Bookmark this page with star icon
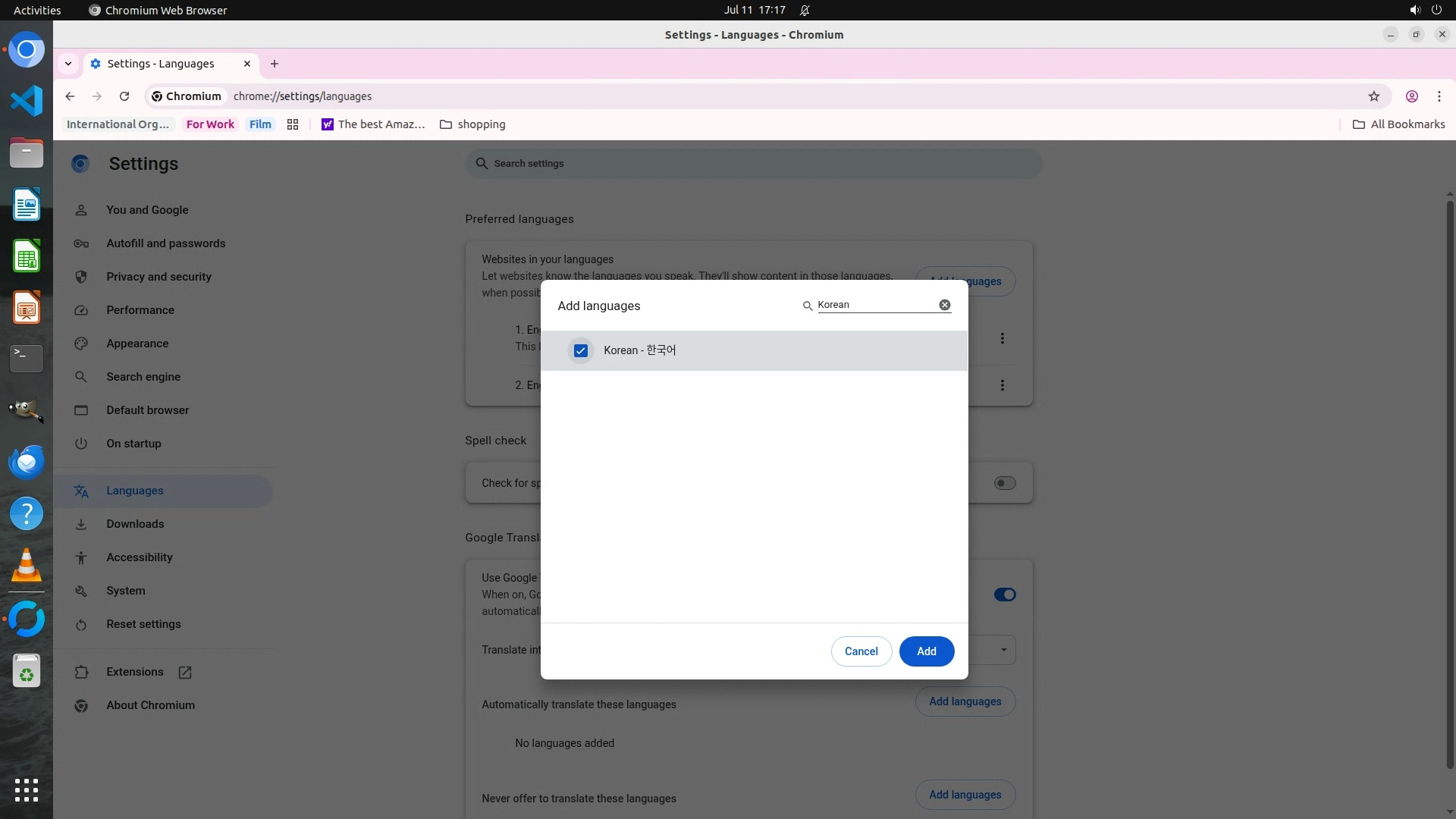The image size is (1456, 819). click(1373, 96)
